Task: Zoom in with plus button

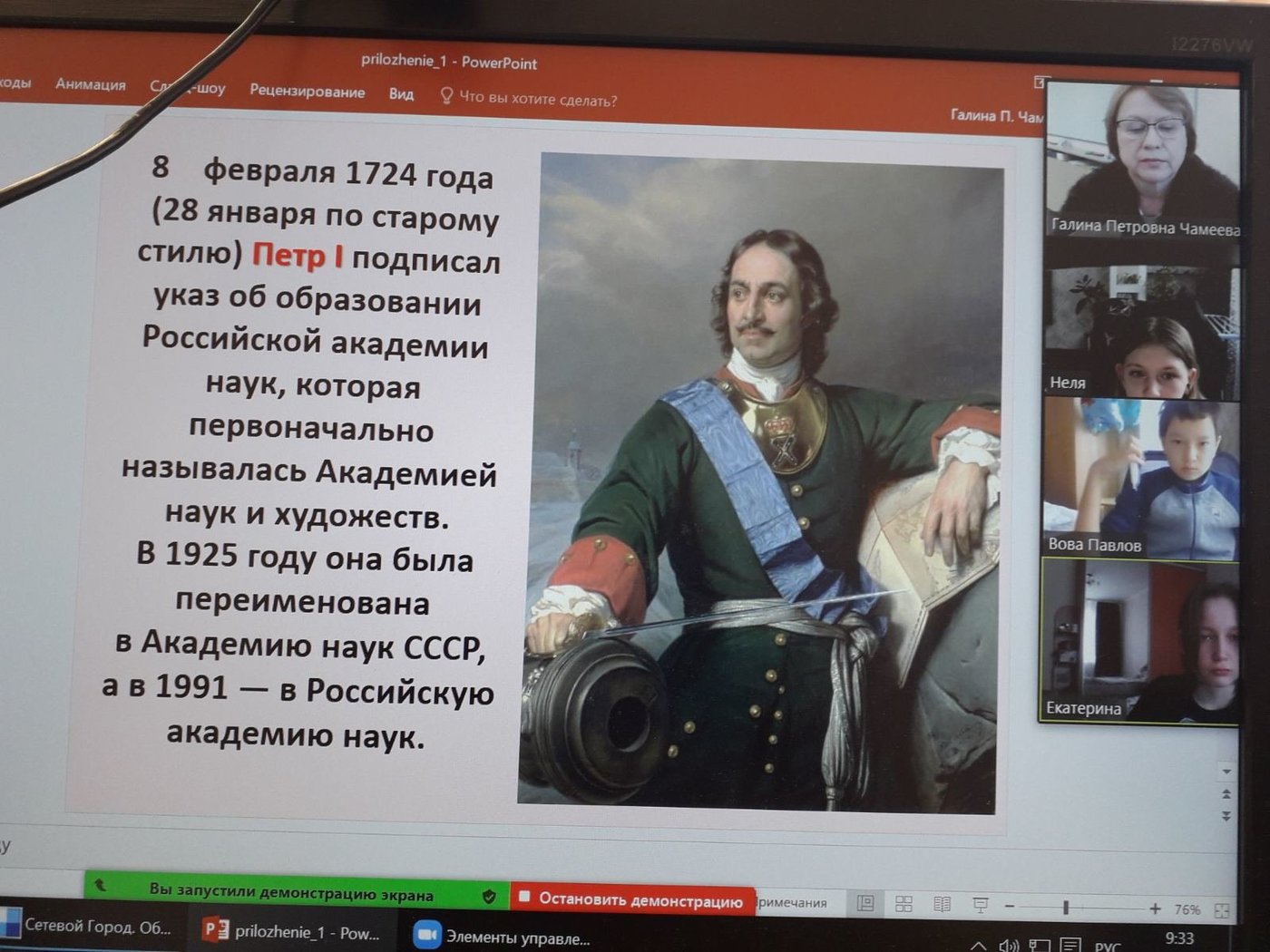Action: (1155, 908)
